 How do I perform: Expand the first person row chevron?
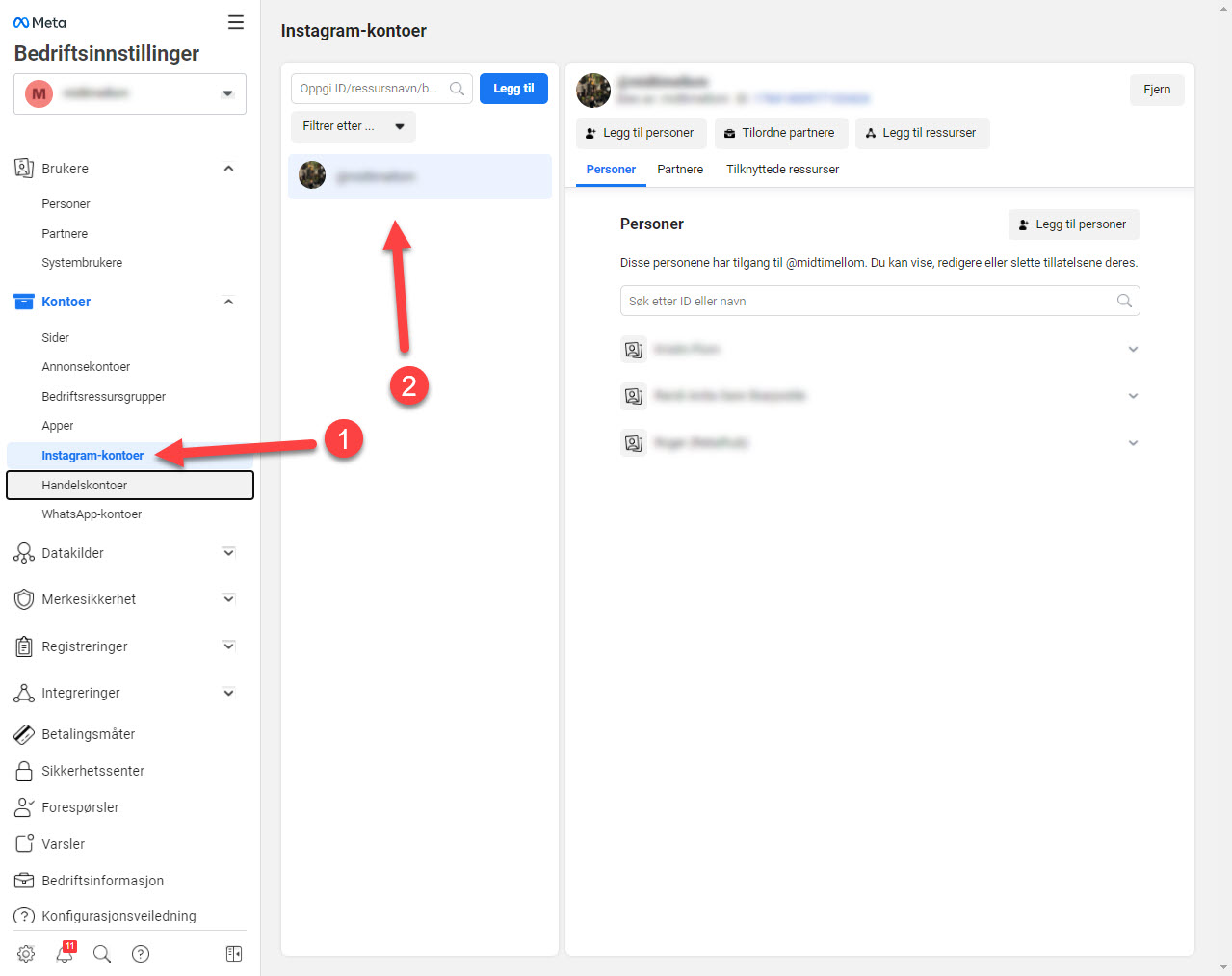[x=1133, y=350]
